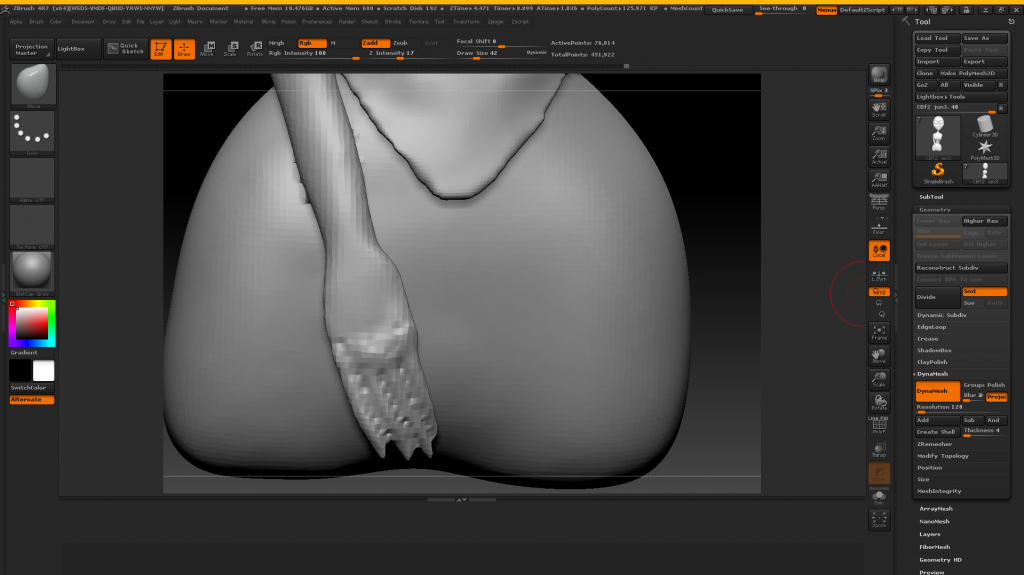Toggle Transp transparency mode
The width and height of the screenshot is (1024, 575).
[x=879, y=450]
